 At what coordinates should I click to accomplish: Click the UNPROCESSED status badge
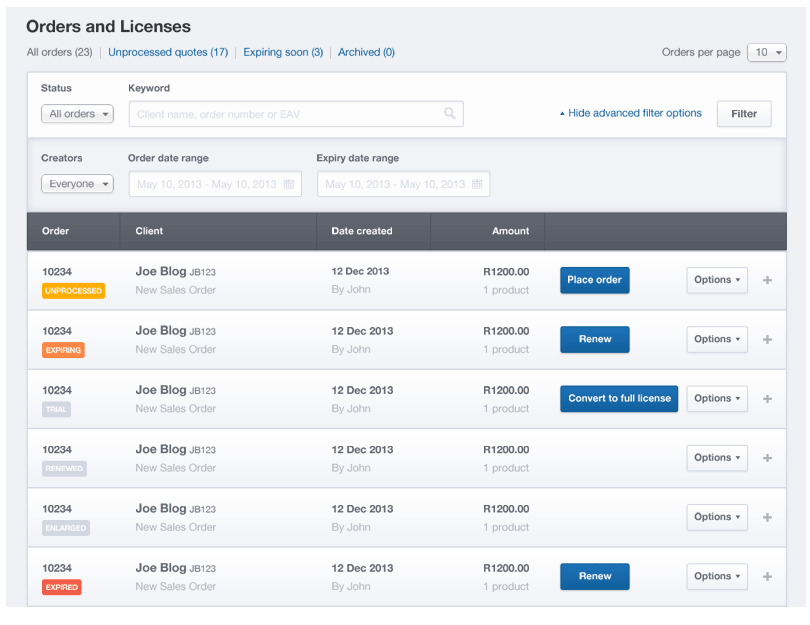73,291
